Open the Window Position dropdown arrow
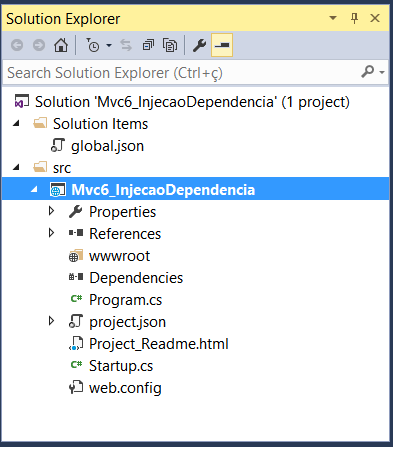 pyautogui.click(x=333, y=18)
